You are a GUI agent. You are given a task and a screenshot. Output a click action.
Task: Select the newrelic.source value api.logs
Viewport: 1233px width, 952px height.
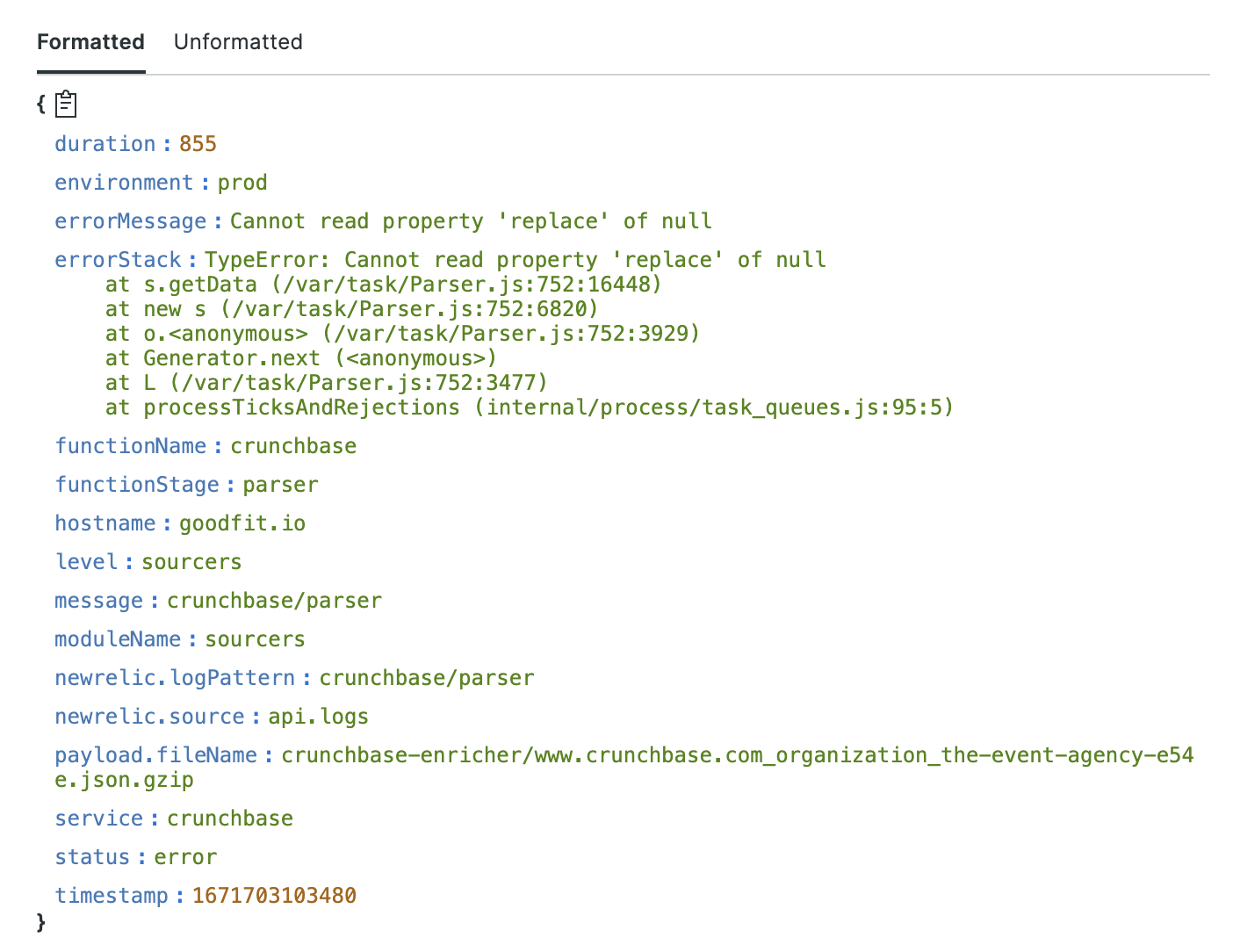[318, 717]
